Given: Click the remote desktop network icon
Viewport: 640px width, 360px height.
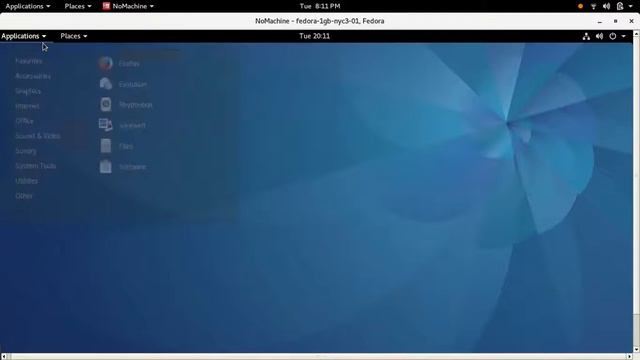Looking at the screenshot, I should click(586, 36).
